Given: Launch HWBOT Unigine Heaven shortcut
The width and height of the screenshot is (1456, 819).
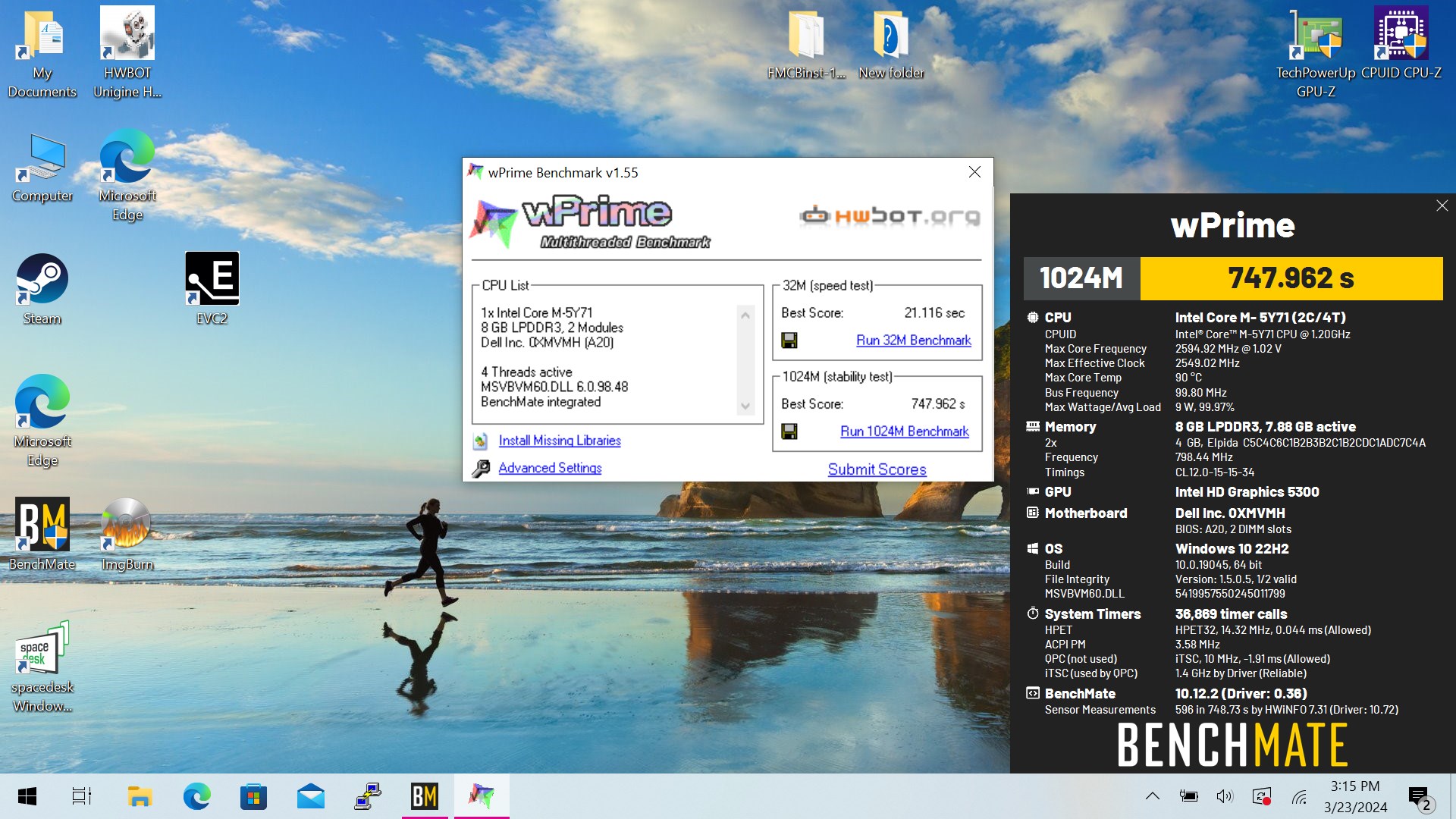Looking at the screenshot, I should click(127, 53).
